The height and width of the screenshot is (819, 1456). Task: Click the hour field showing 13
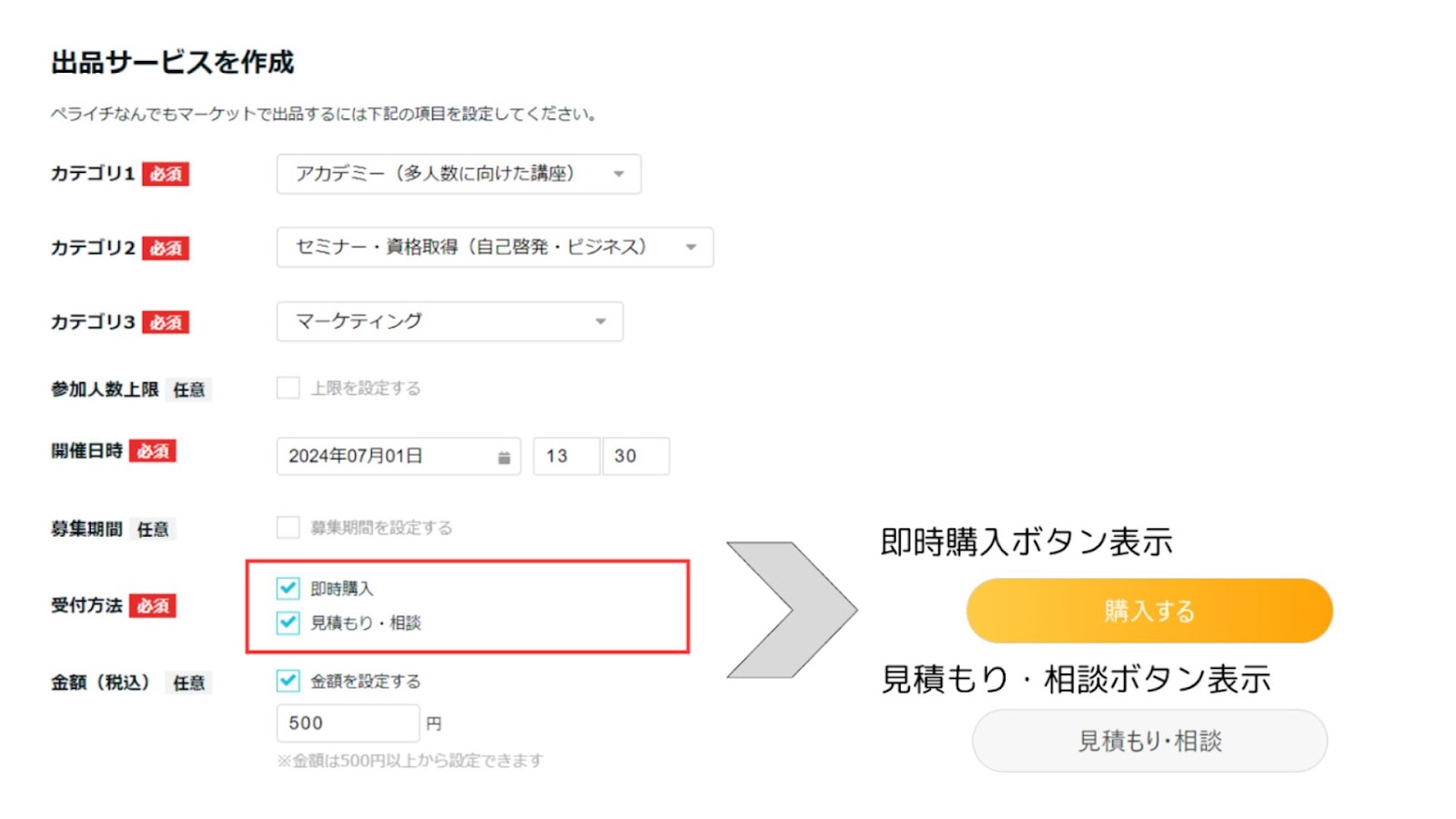click(566, 457)
